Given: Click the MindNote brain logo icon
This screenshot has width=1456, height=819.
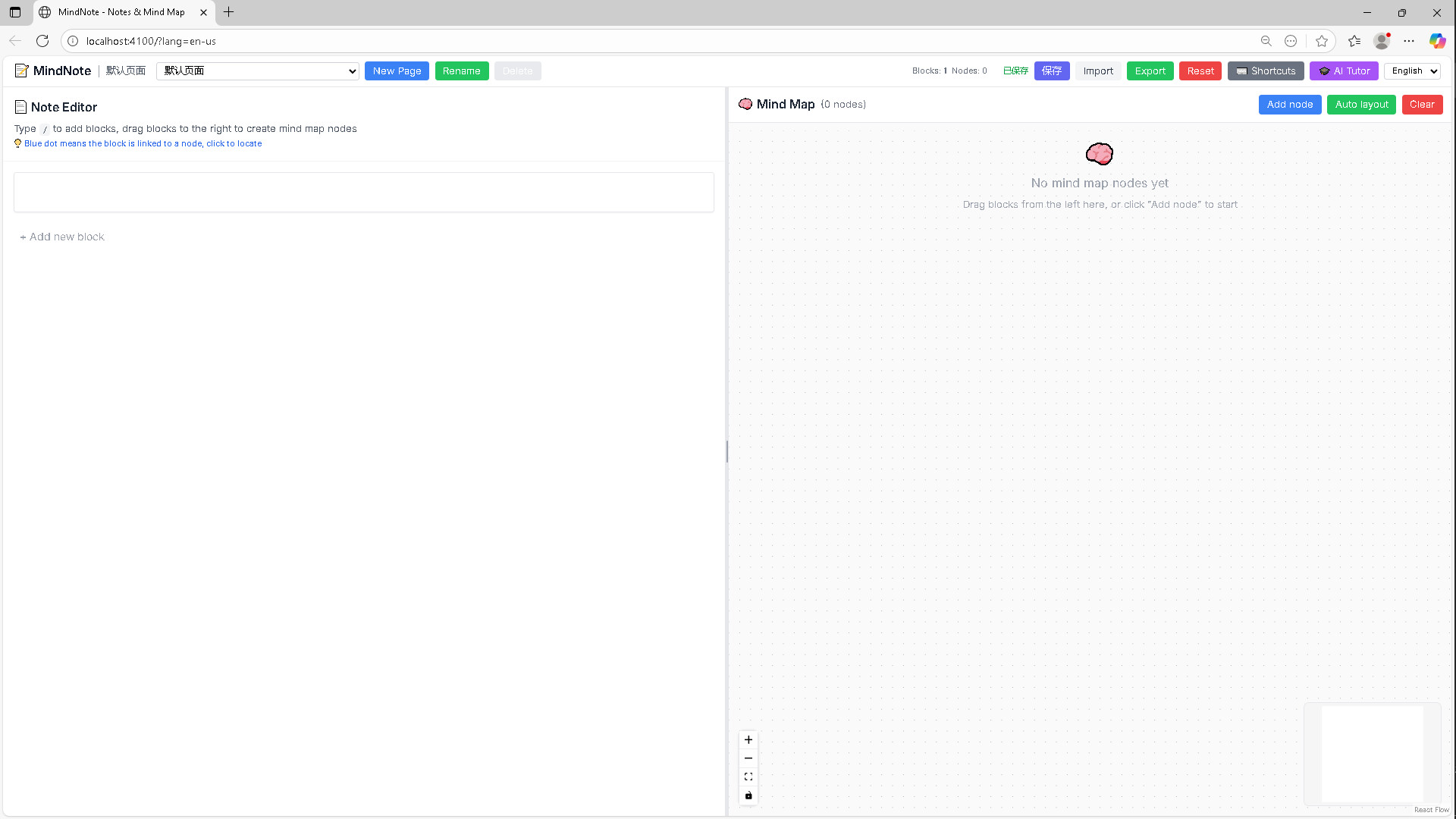Looking at the screenshot, I should (22, 71).
